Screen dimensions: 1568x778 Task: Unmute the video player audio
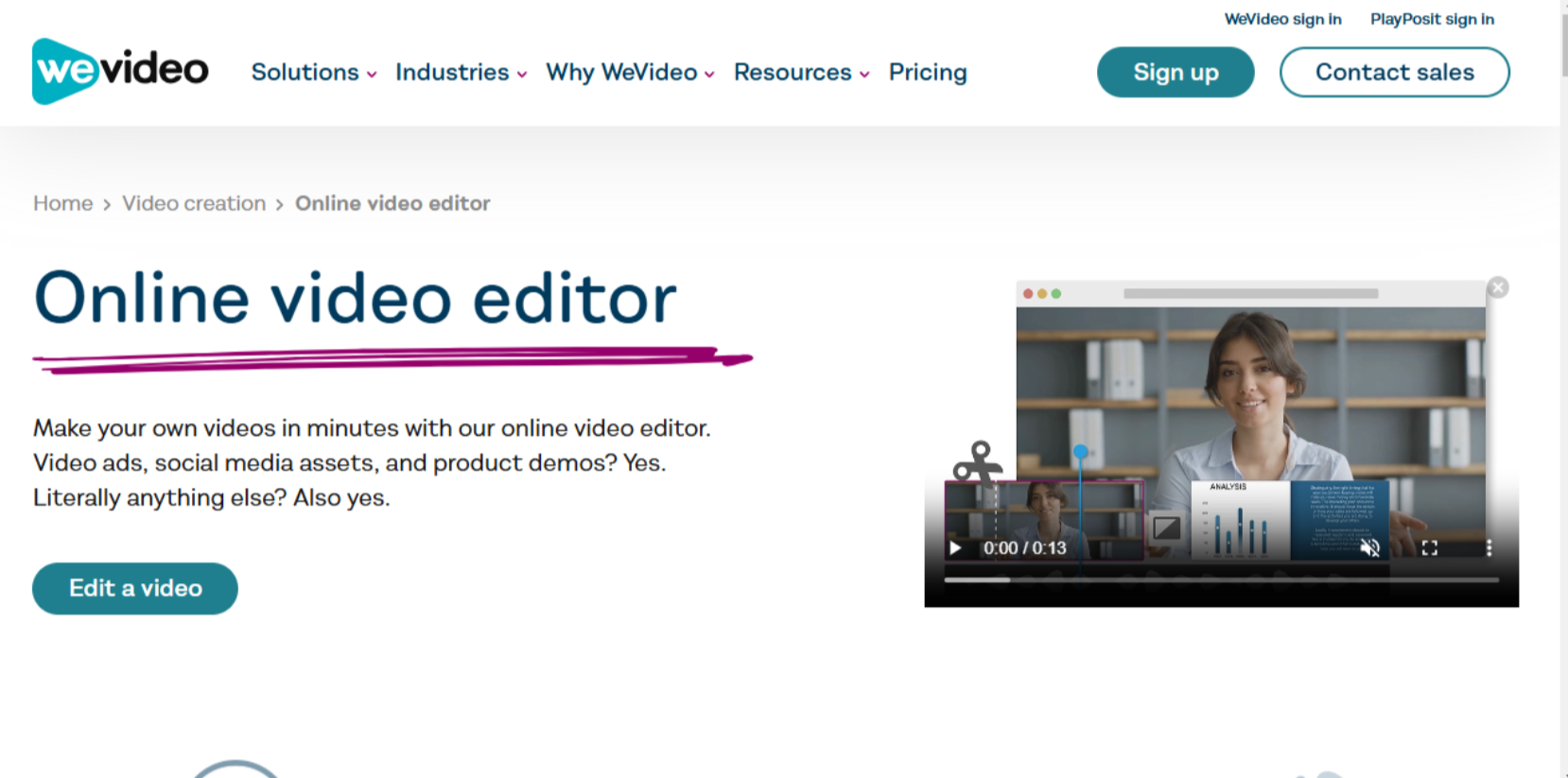[x=1369, y=548]
